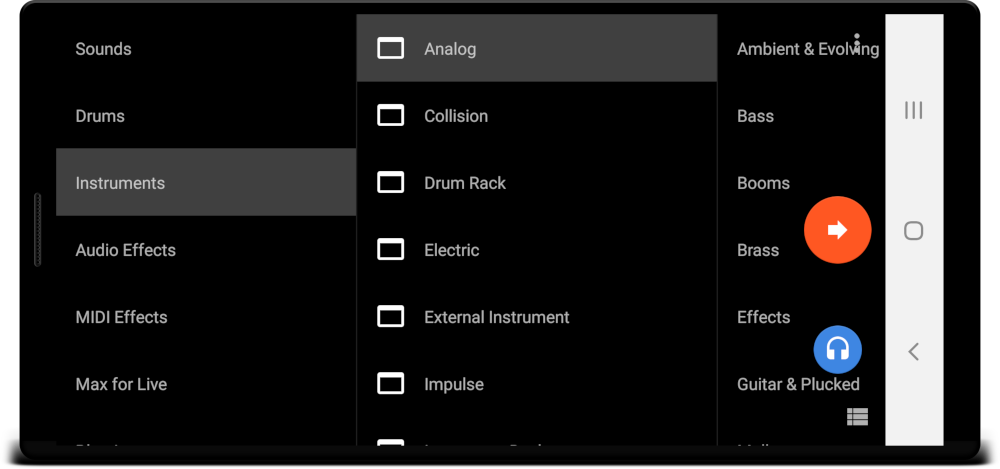Tap the Android home button
Screen dimensions: 1000x469
913,231
